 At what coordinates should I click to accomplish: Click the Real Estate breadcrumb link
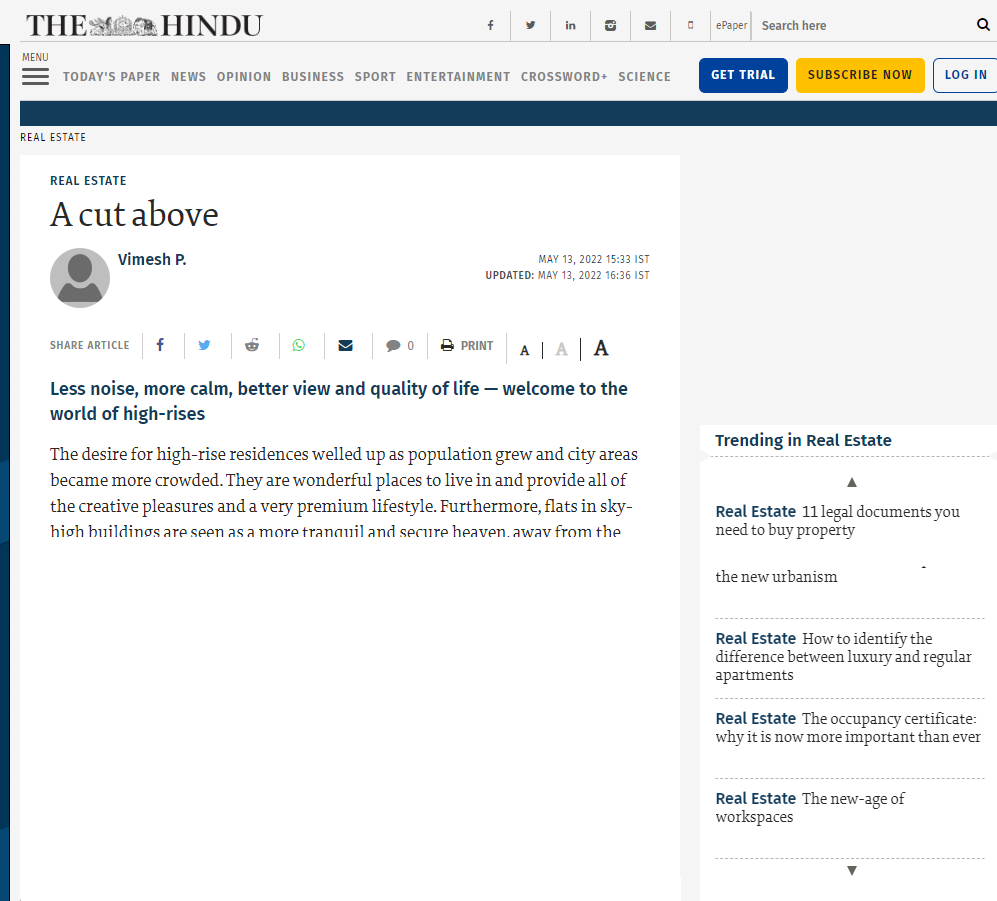(x=53, y=137)
